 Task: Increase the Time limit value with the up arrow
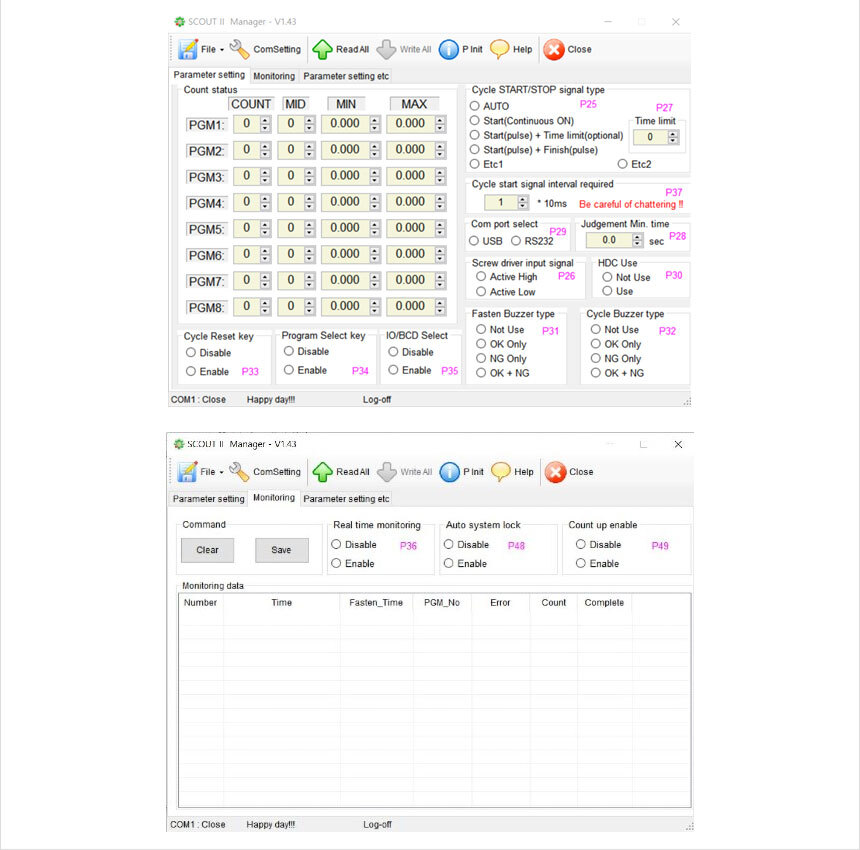[673, 134]
